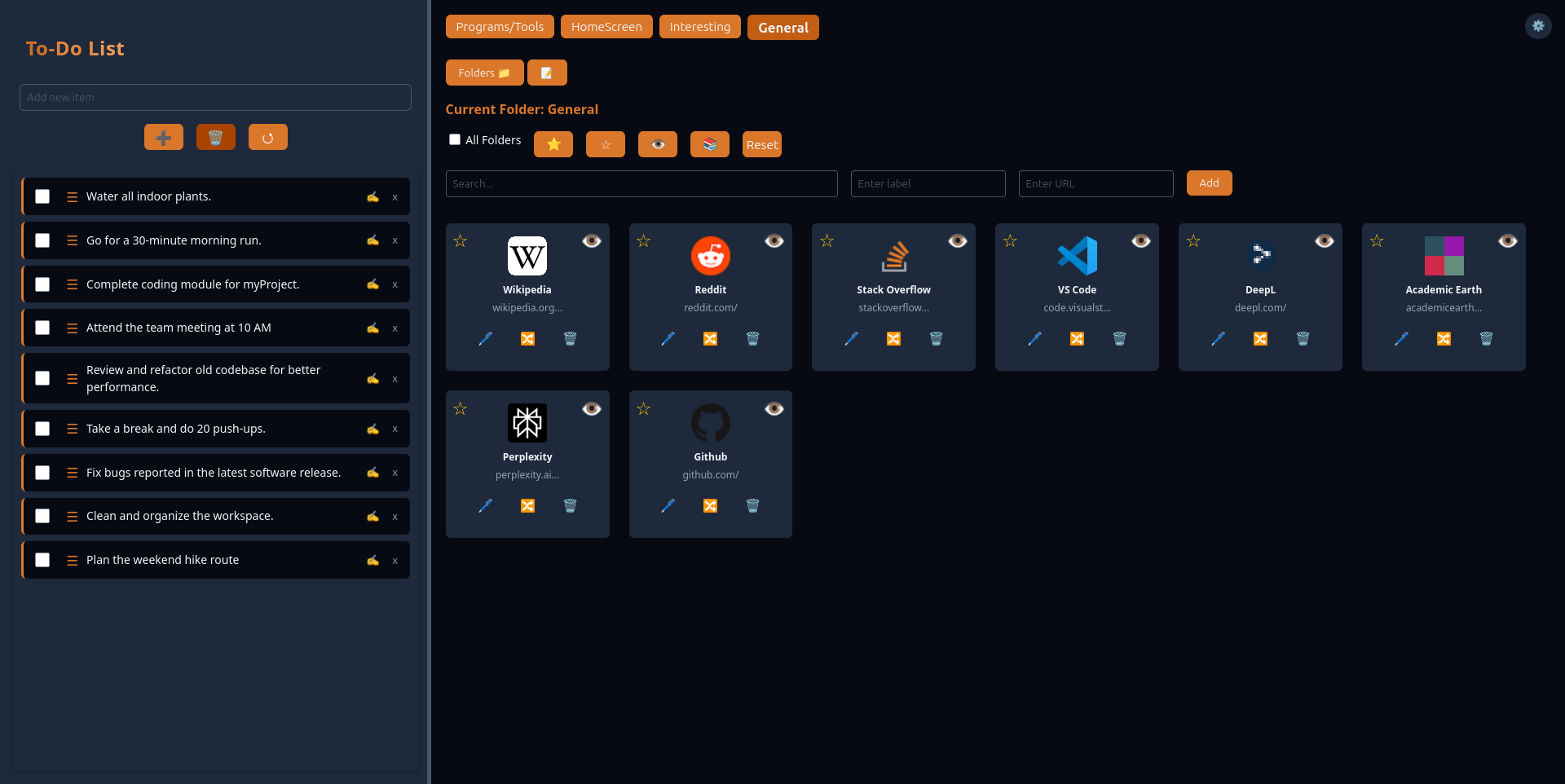Screen dimensions: 1565x784
Task: Expand the Folders dropdown button
Action: tap(484, 73)
